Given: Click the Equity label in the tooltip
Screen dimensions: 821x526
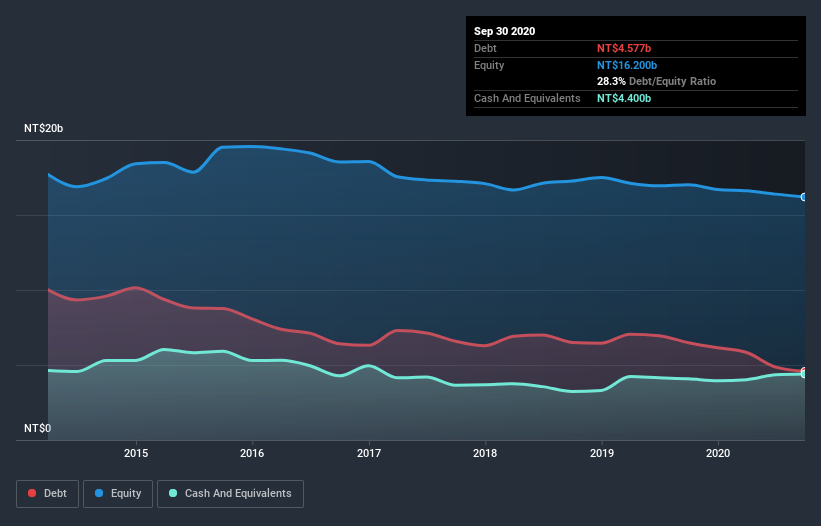Looking at the screenshot, I should click(x=489, y=65).
